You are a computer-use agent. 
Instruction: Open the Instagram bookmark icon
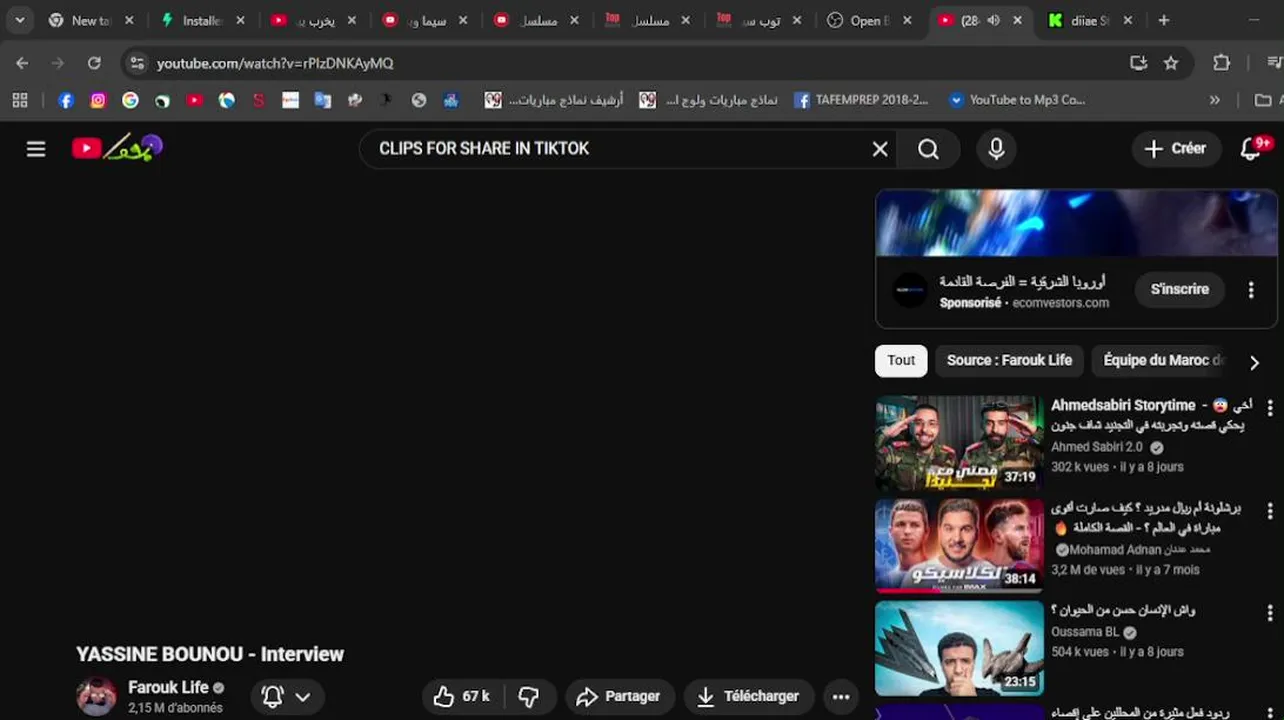click(98, 100)
